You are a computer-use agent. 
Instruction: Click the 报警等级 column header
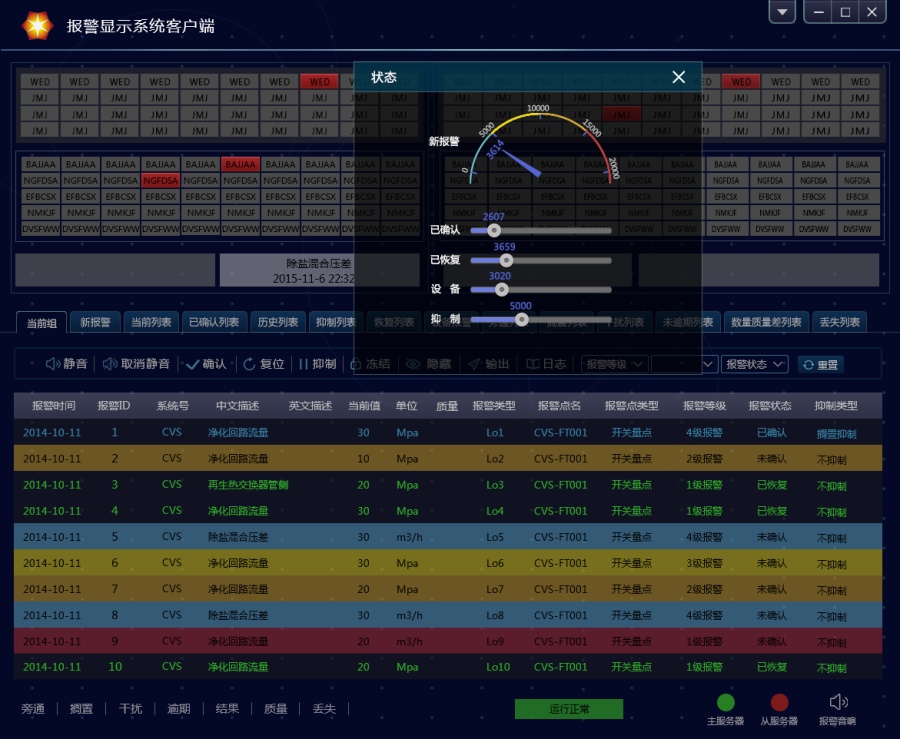[x=704, y=406]
